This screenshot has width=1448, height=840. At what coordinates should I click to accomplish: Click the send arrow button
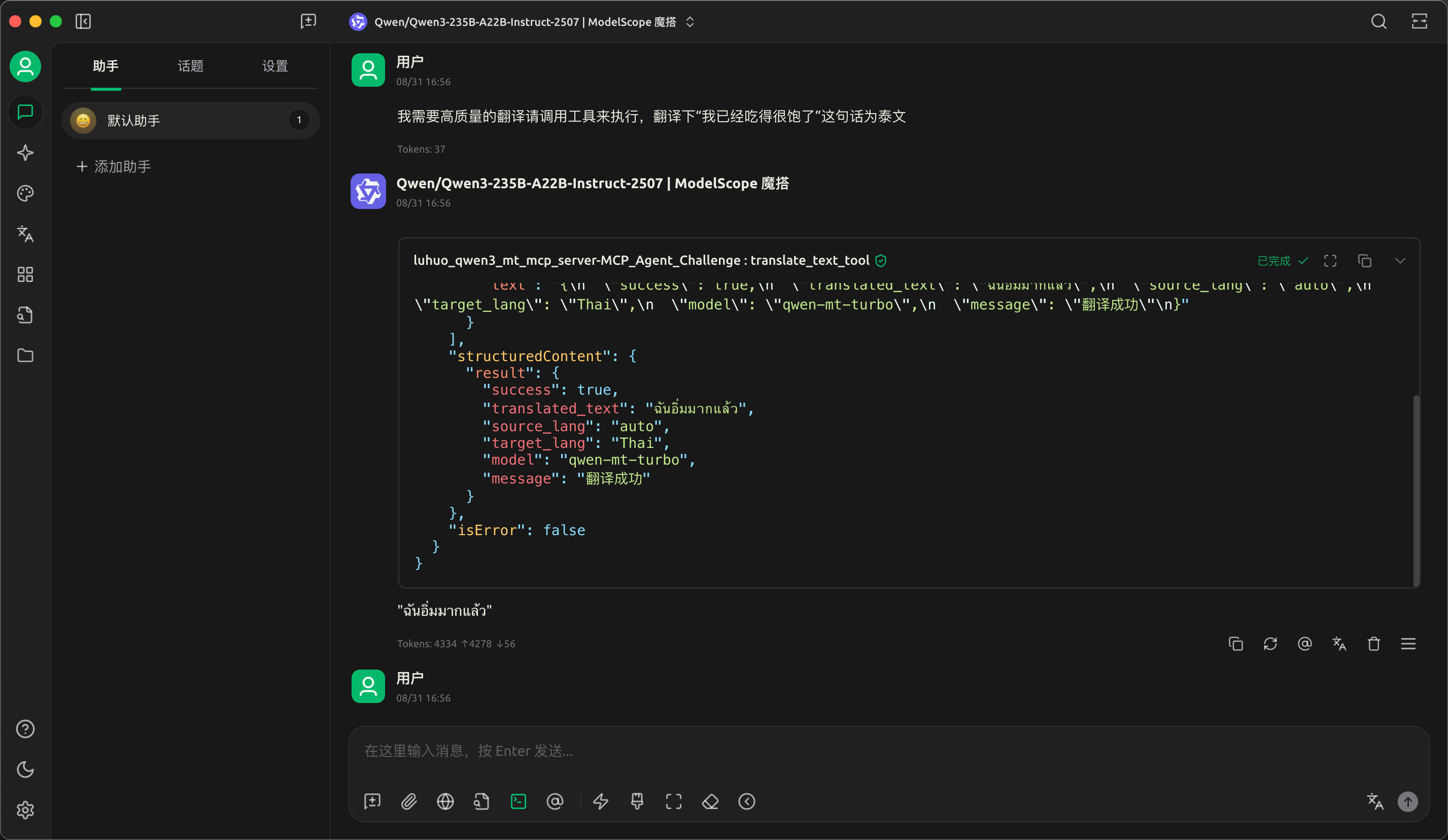point(1407,801)
